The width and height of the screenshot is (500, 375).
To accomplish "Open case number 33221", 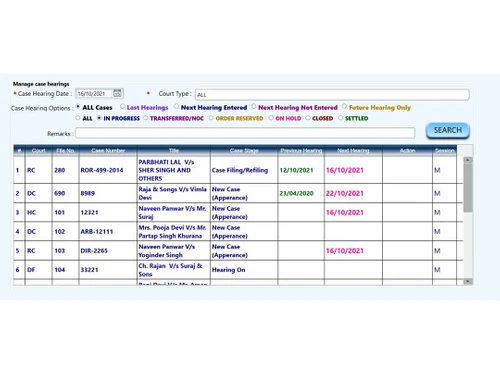I will 89,270.
